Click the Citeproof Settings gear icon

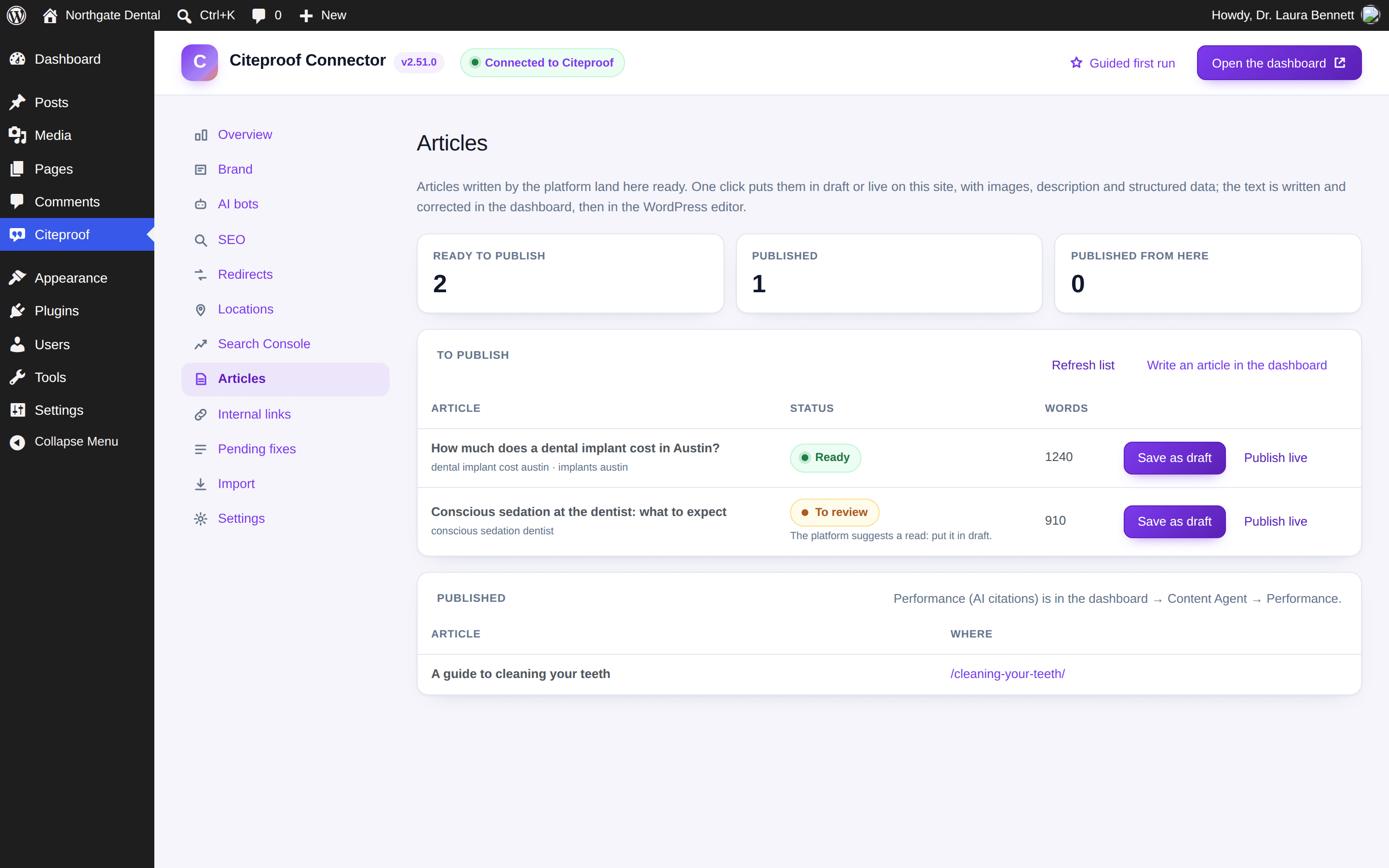tap(200, 518)
